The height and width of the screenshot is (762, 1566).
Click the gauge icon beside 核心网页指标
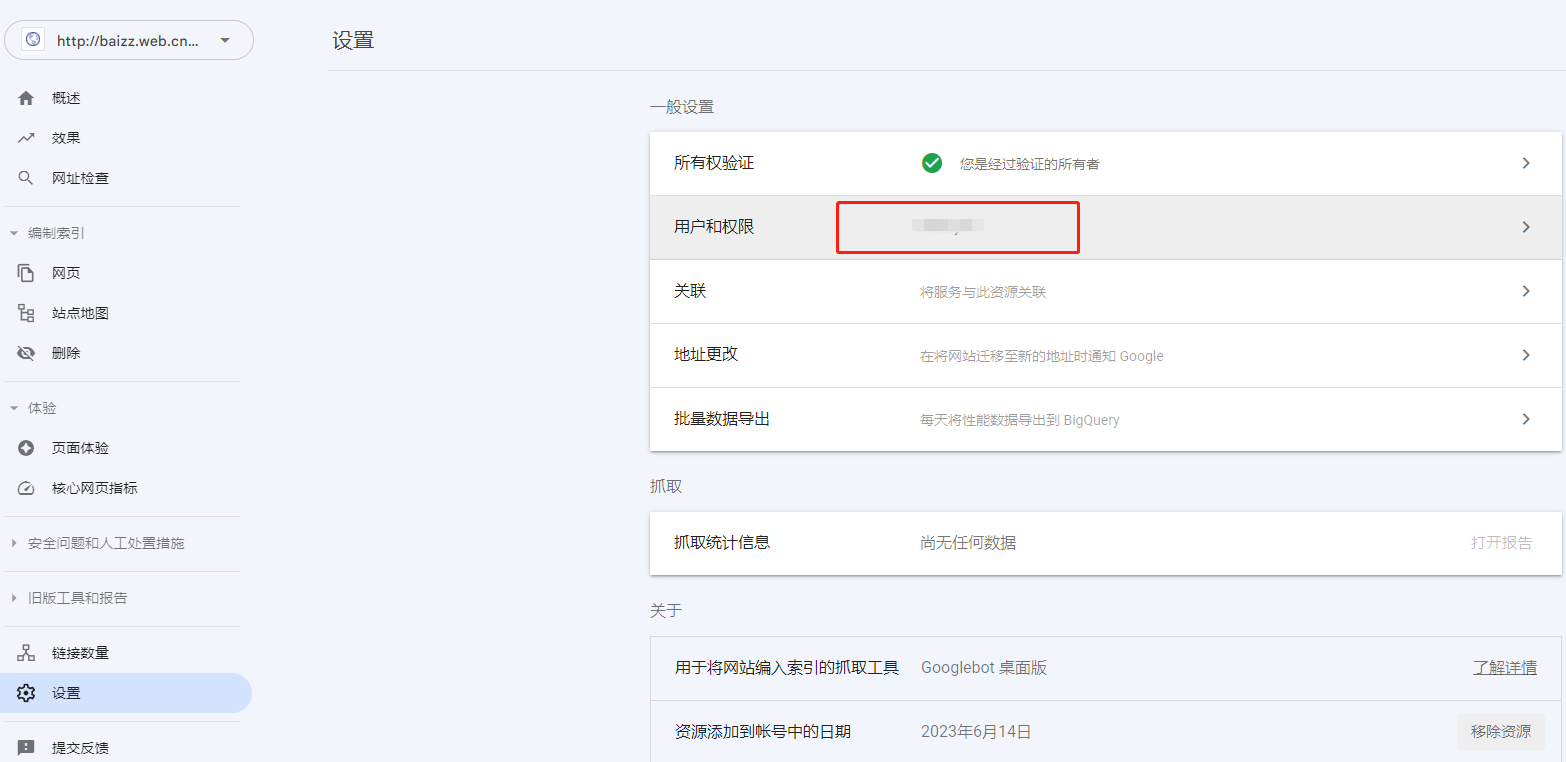[27, 488]
